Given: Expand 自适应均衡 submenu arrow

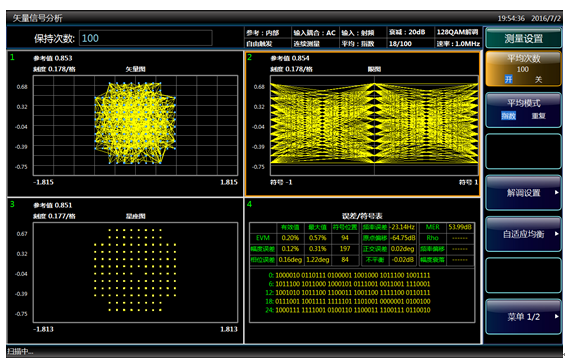Looking at the screenshot, I should (556, 234).
